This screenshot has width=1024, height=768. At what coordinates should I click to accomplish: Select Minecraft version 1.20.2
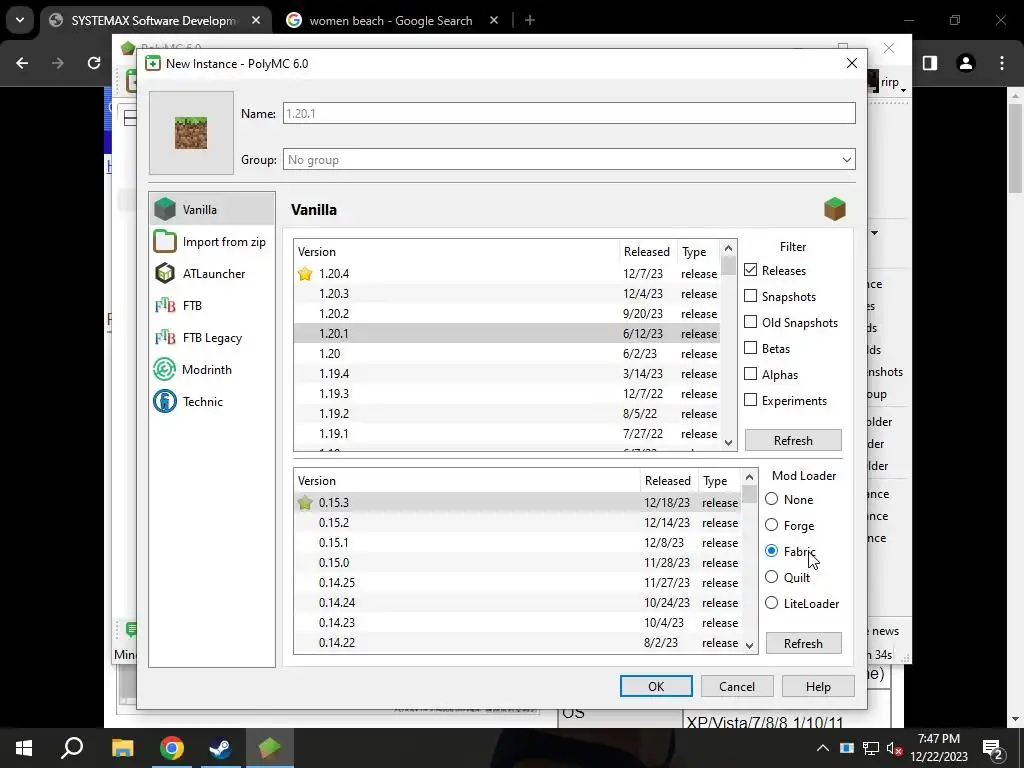pos(507,313)
